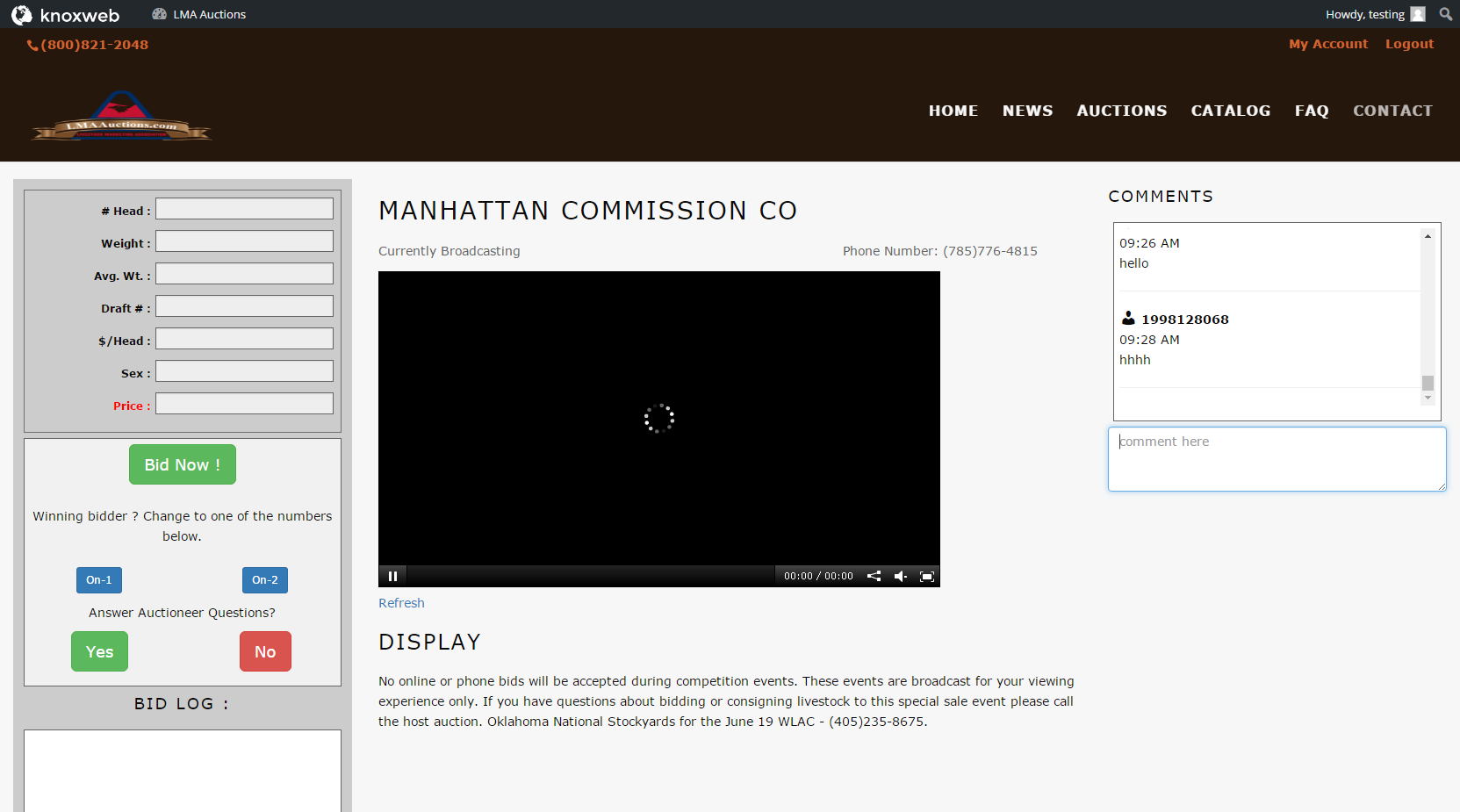Switch bidder number to On-1
Image resolution: width=1460 pixels, height=812 pixels.
tap(99, 580)
